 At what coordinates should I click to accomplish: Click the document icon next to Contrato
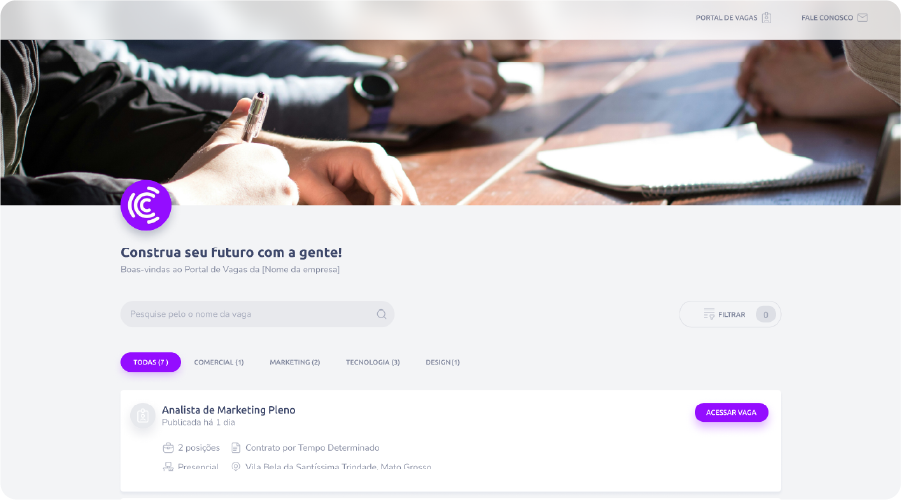236,448
